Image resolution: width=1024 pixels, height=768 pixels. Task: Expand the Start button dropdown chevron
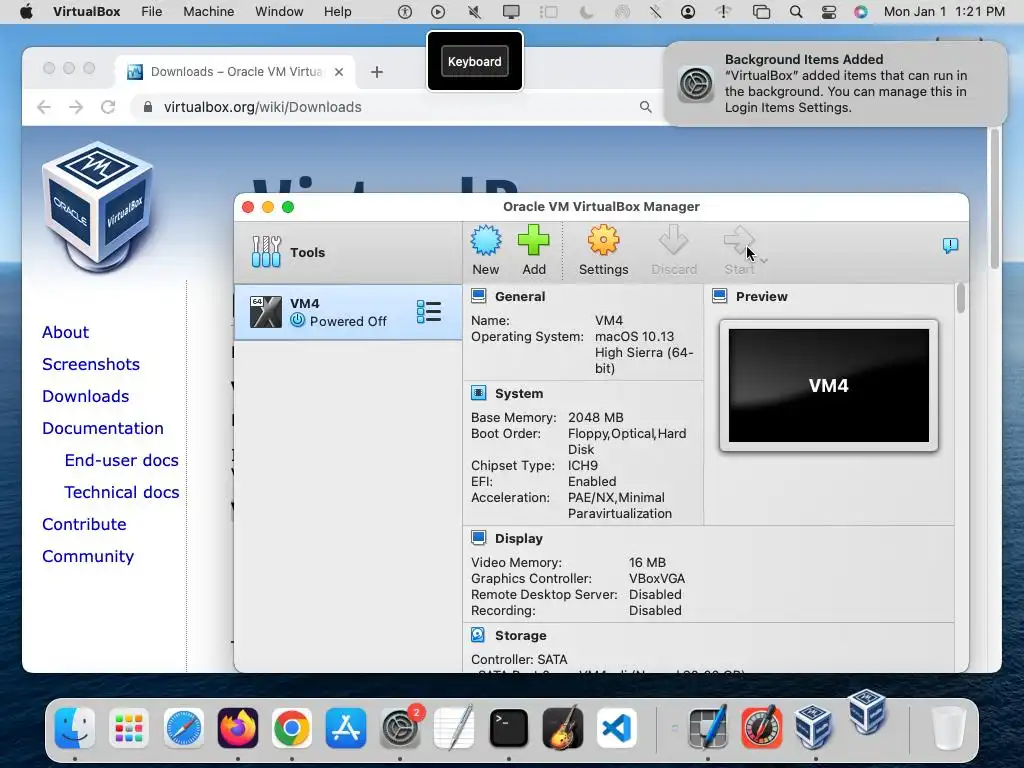764,261
